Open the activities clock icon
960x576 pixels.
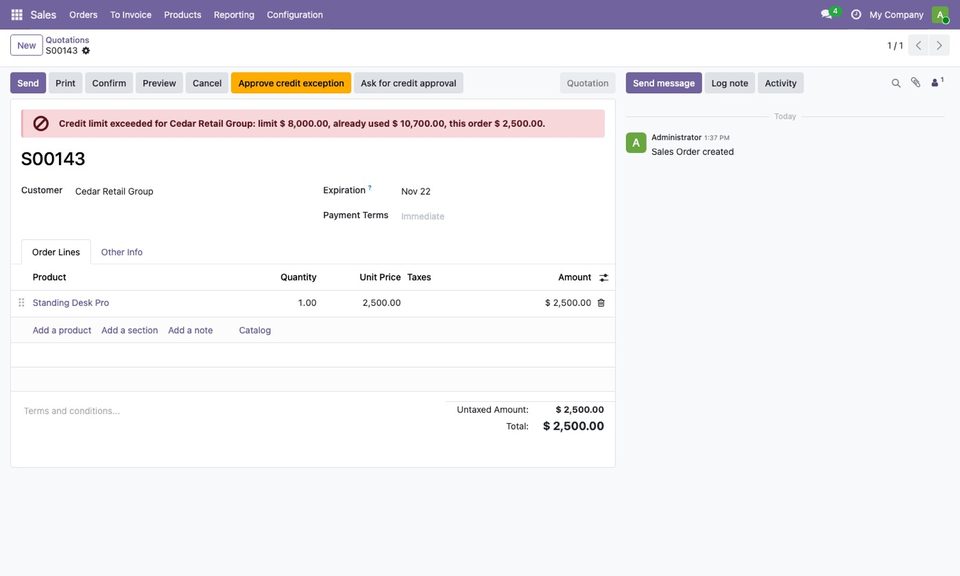pyautogui.click(x=855, y=14)
